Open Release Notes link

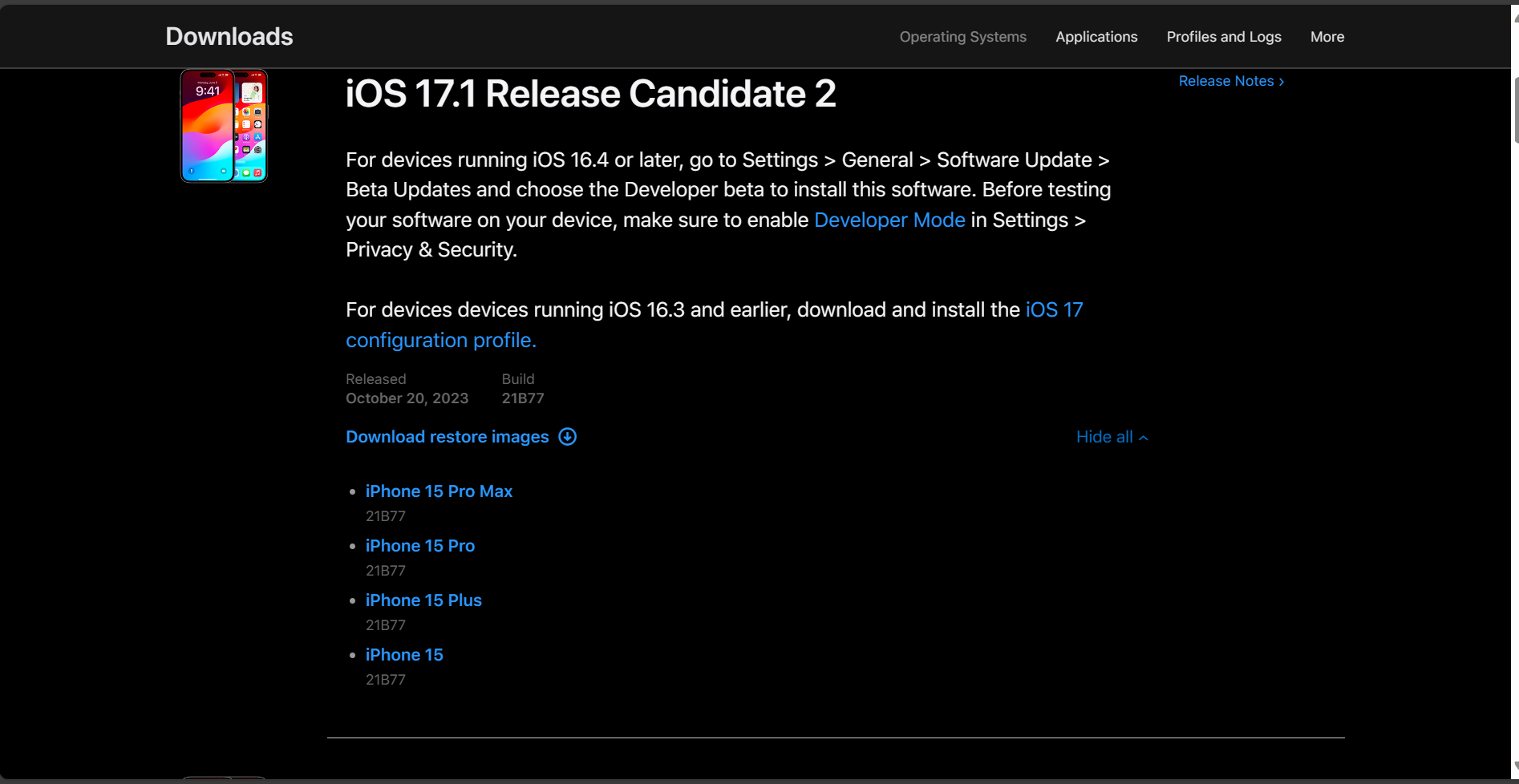pyautogui.click(x=1231, y=81)
